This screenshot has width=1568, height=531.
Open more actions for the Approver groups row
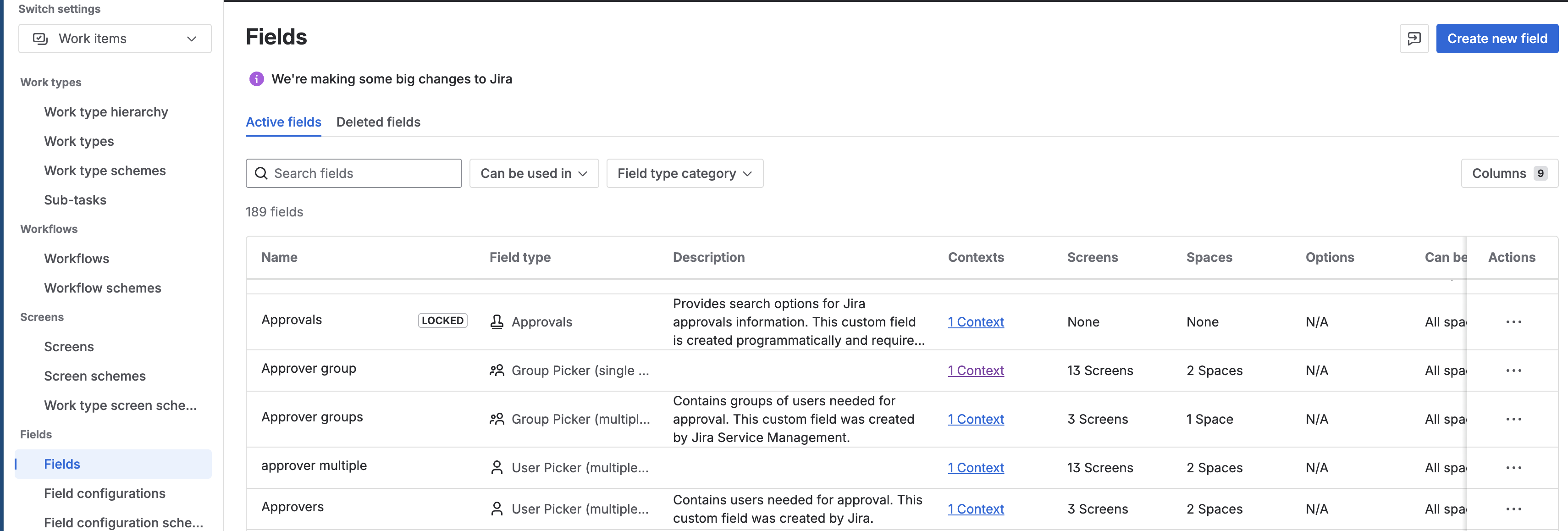[1513, 419]
